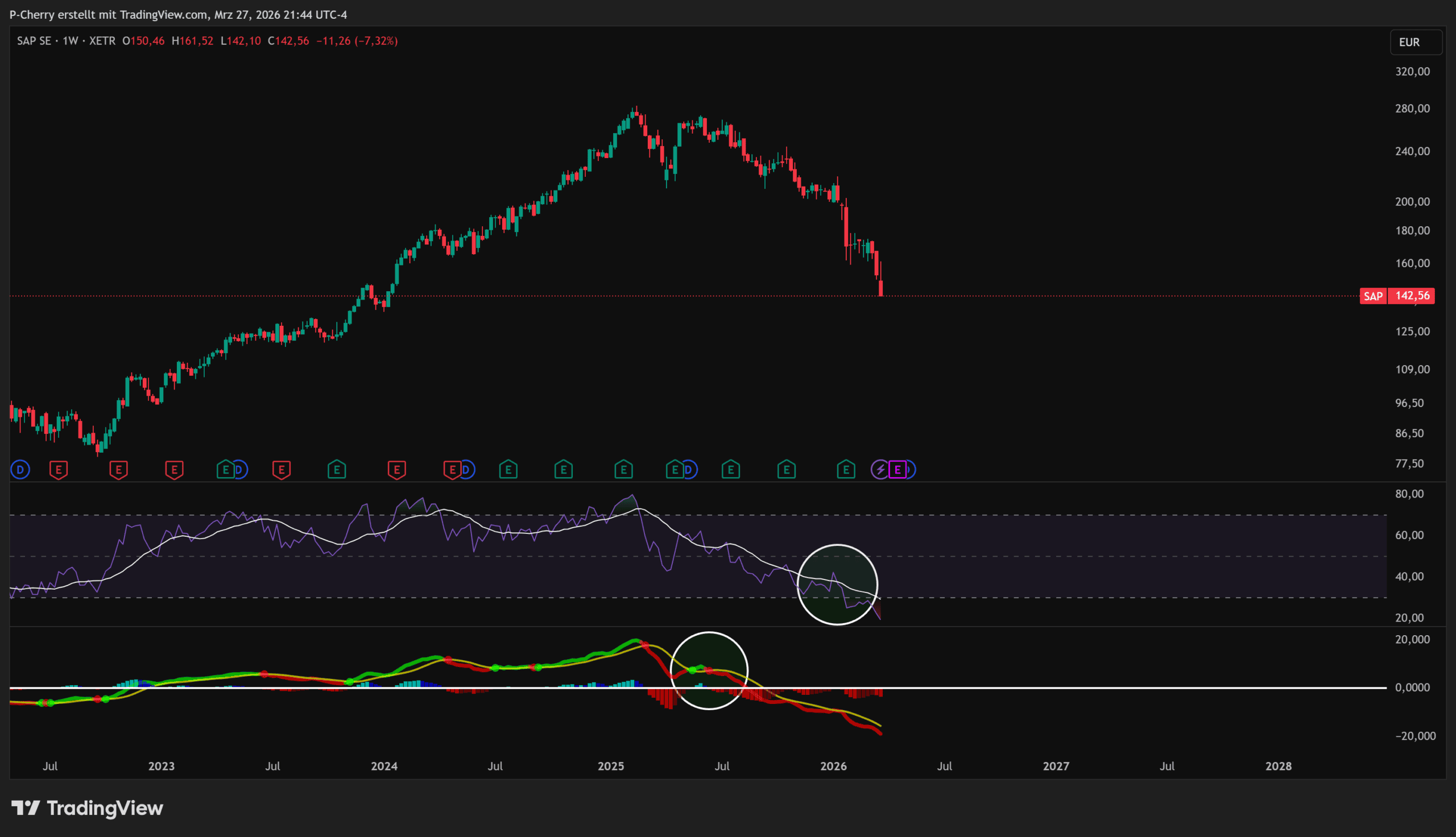Click the 0,0000 label on the MACD scale
This screenshot has height=837, width=1456.
1412,687
